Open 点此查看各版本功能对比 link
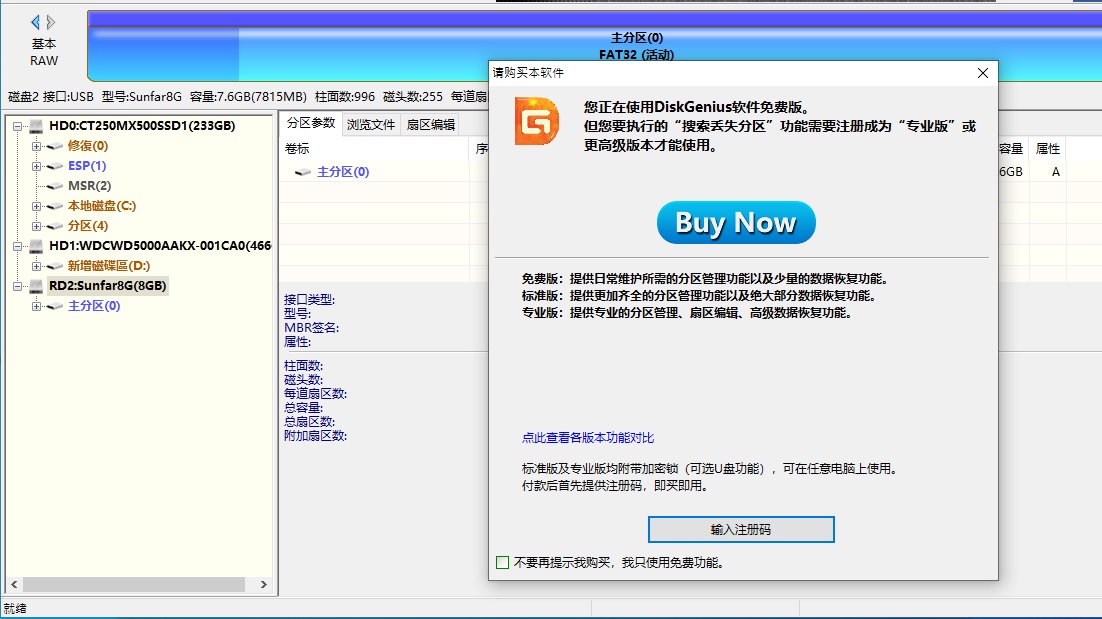The image size is (1102, 619). coord(588,438)
